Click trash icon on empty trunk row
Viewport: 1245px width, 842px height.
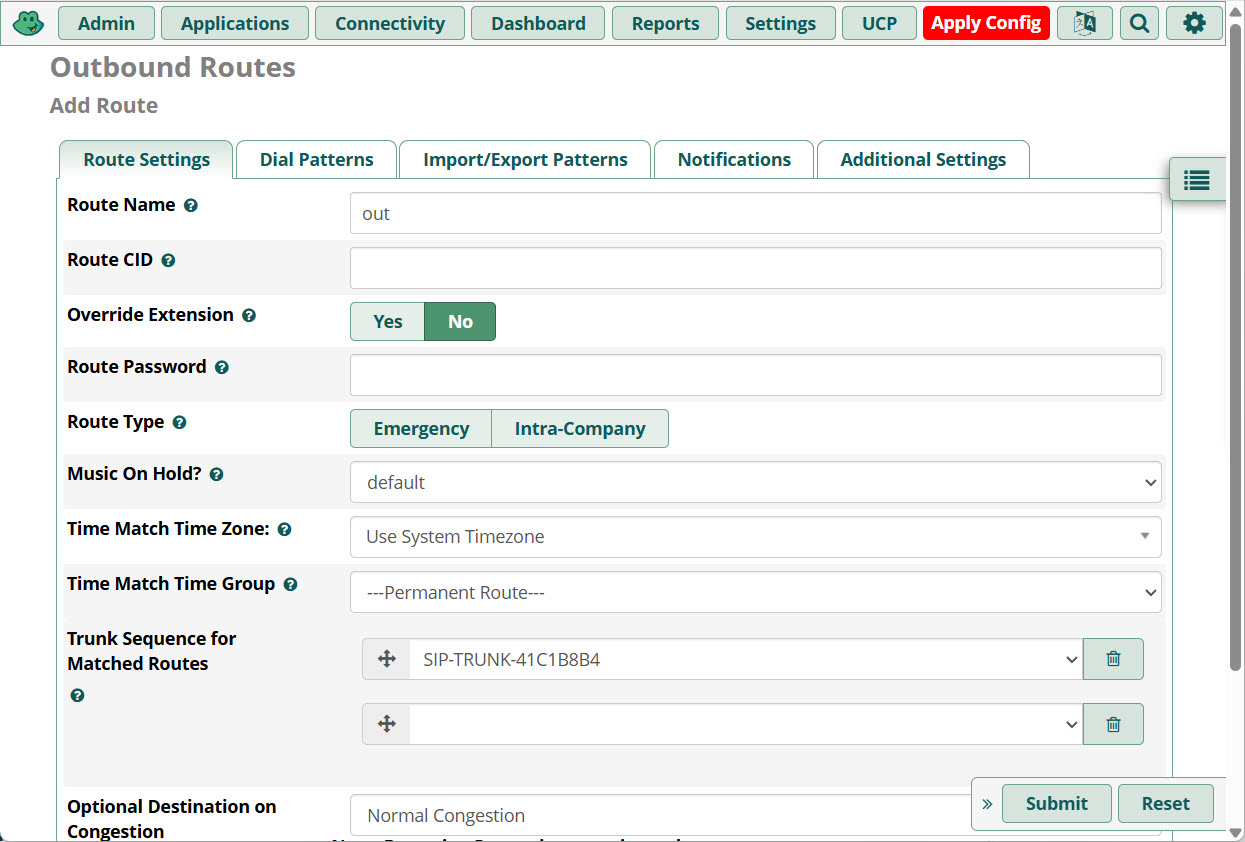click(x=1113, y=725)
